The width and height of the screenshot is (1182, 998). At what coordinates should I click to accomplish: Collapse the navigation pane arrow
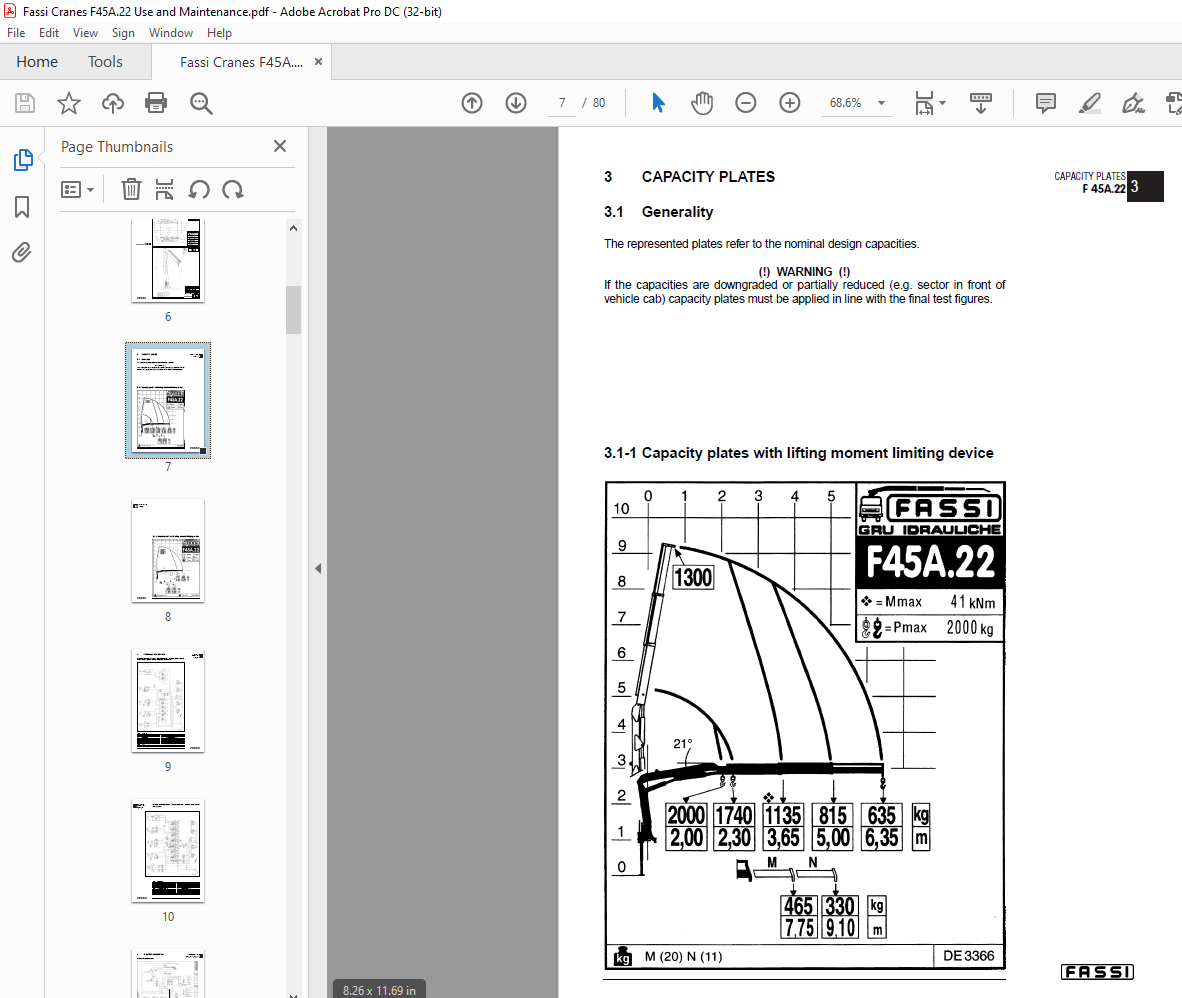[x=318, y=568]
